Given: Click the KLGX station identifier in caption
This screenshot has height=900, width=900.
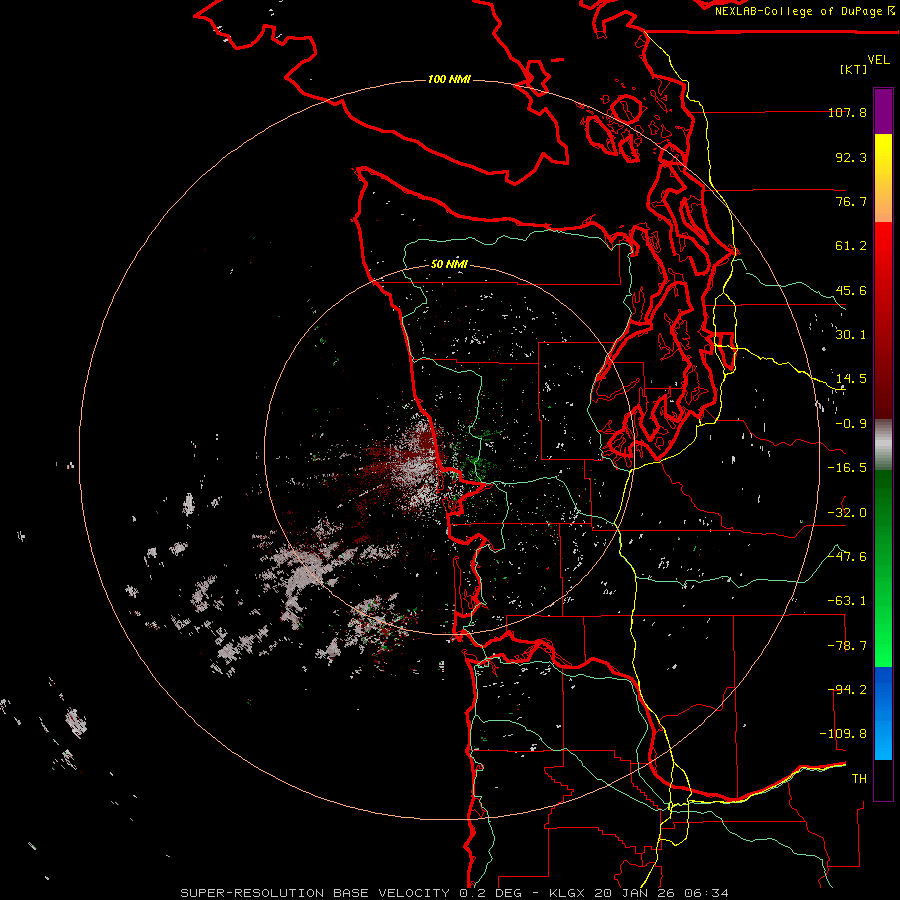Looking at the screenshot, I should click(x=568, y=893).
